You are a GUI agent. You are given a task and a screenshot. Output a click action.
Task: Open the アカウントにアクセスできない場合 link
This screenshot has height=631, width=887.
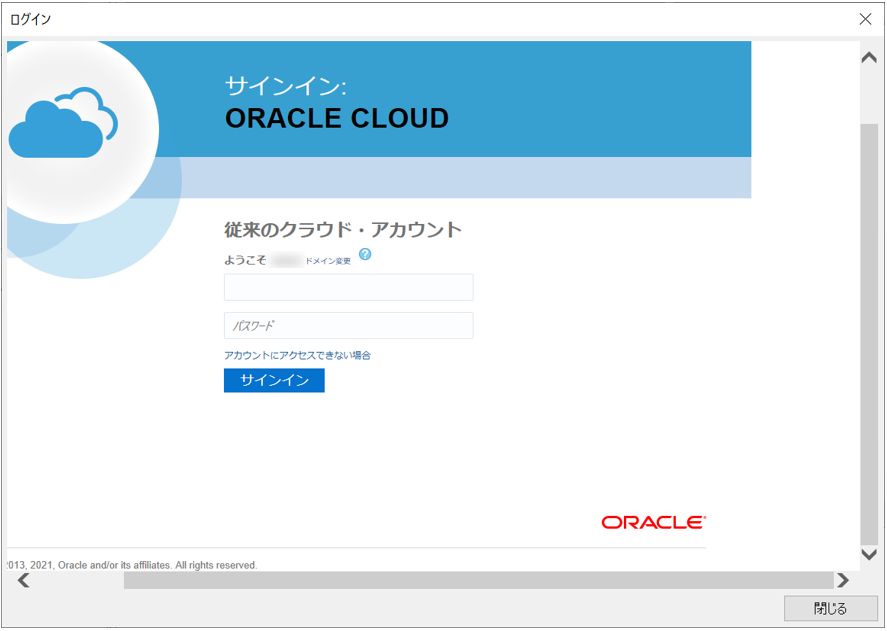click(297, 355)
